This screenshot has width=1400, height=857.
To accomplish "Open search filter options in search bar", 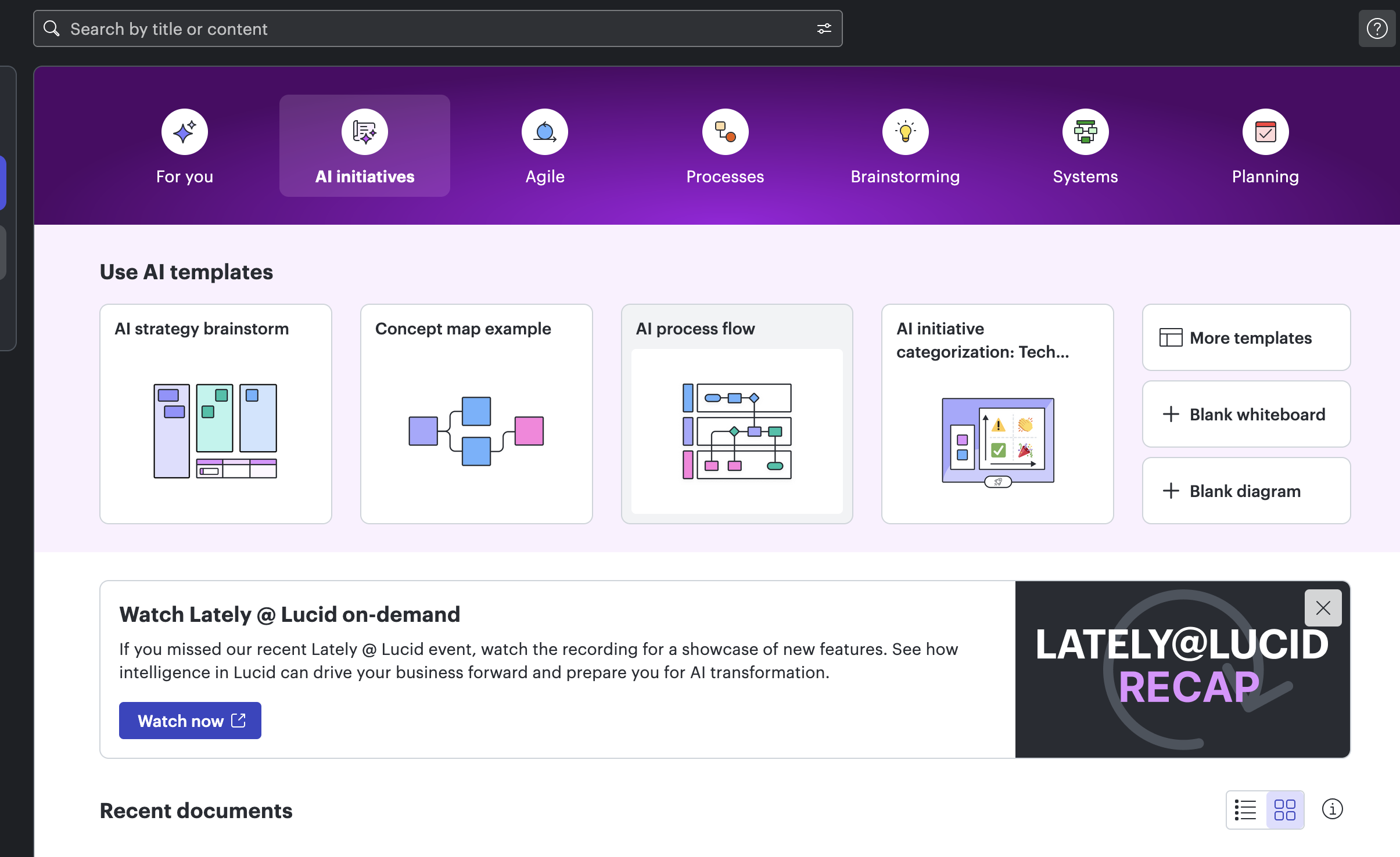I will 824,28.
